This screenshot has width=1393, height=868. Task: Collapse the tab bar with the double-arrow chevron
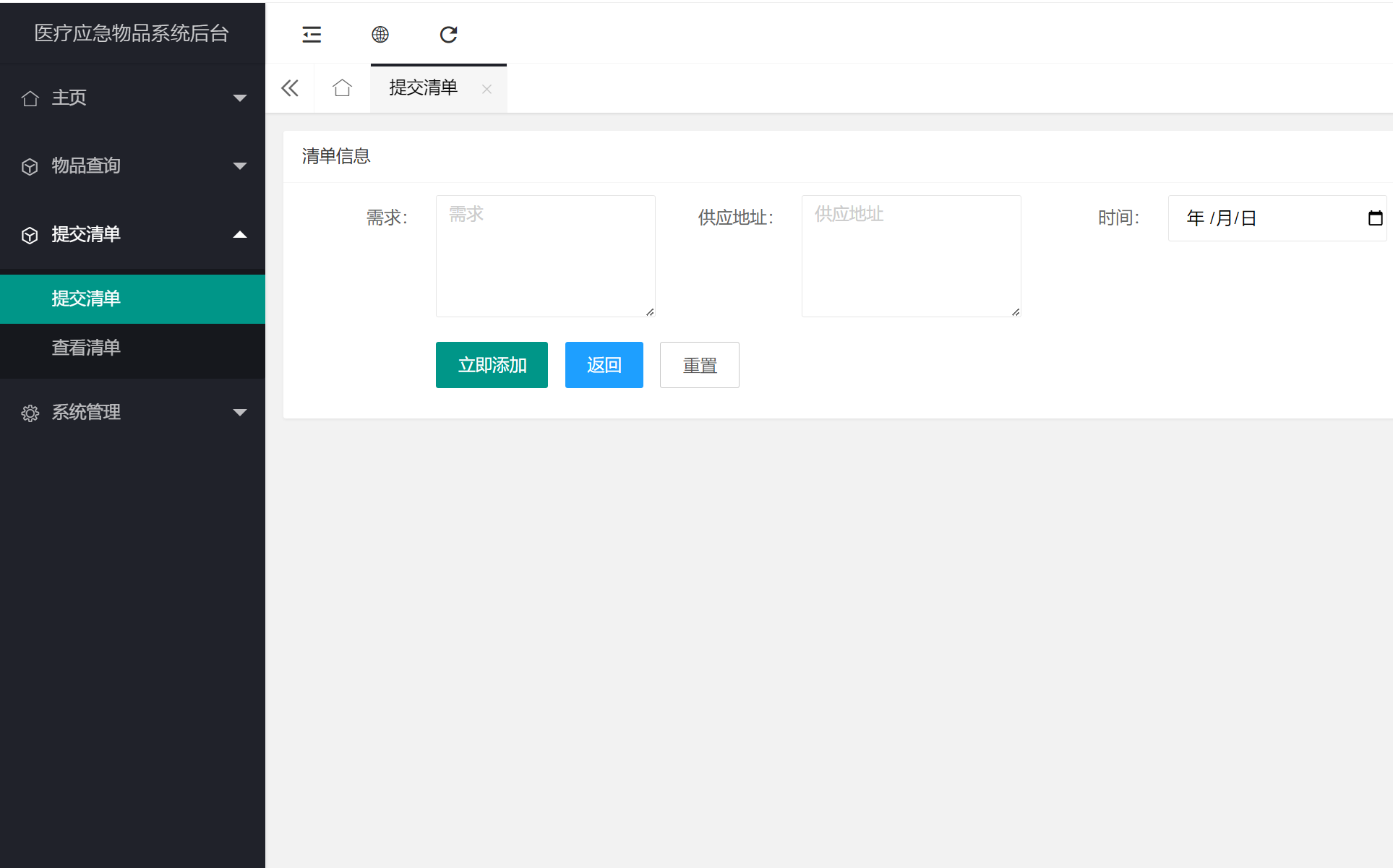289,87
